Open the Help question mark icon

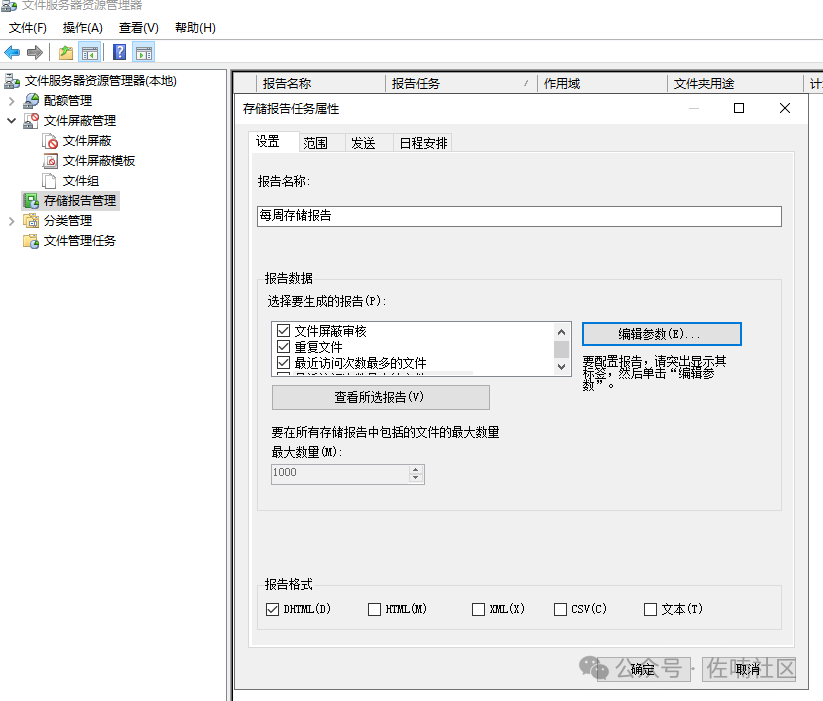coord(120,52)
